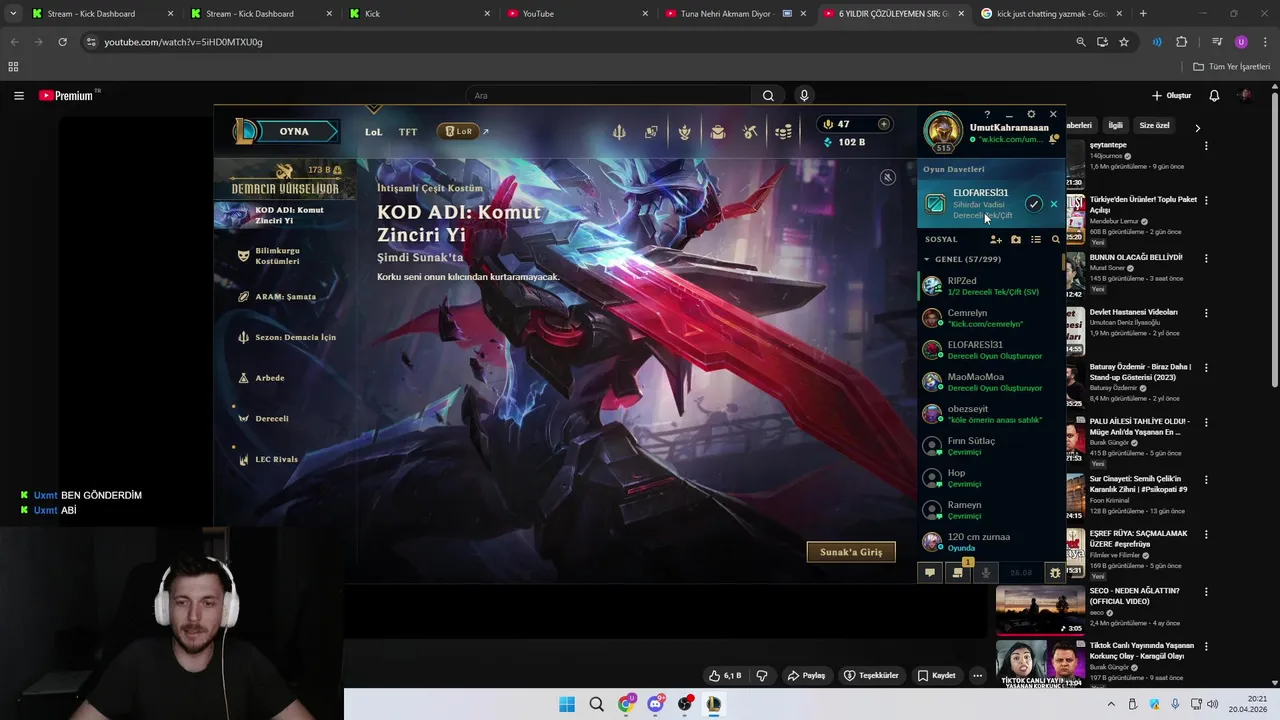Search friends with the magnifier icon in Sosyal
Screen dimensions: 1280x720
(1055, 239)
